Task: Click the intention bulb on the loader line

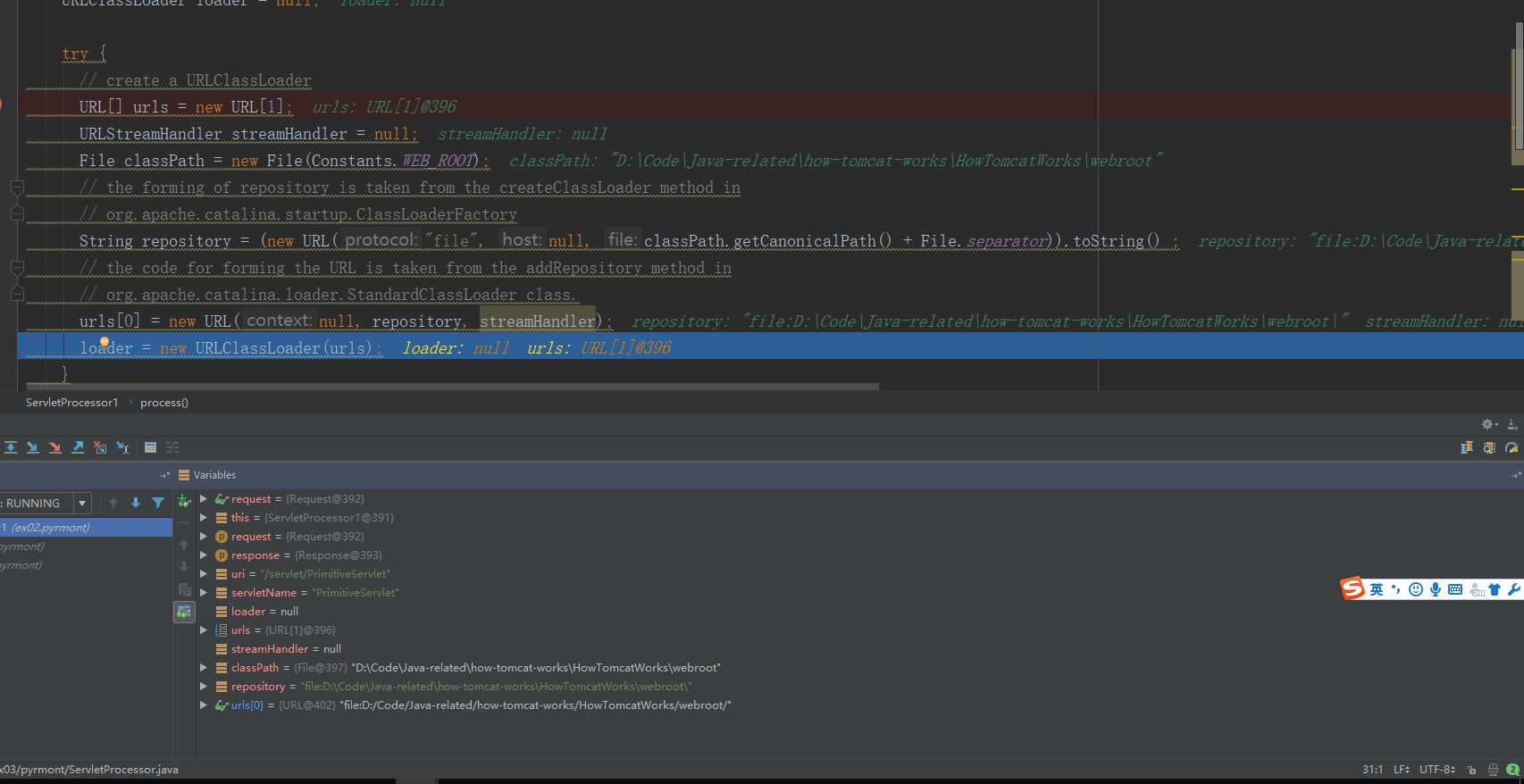Action: click(105, 342)
